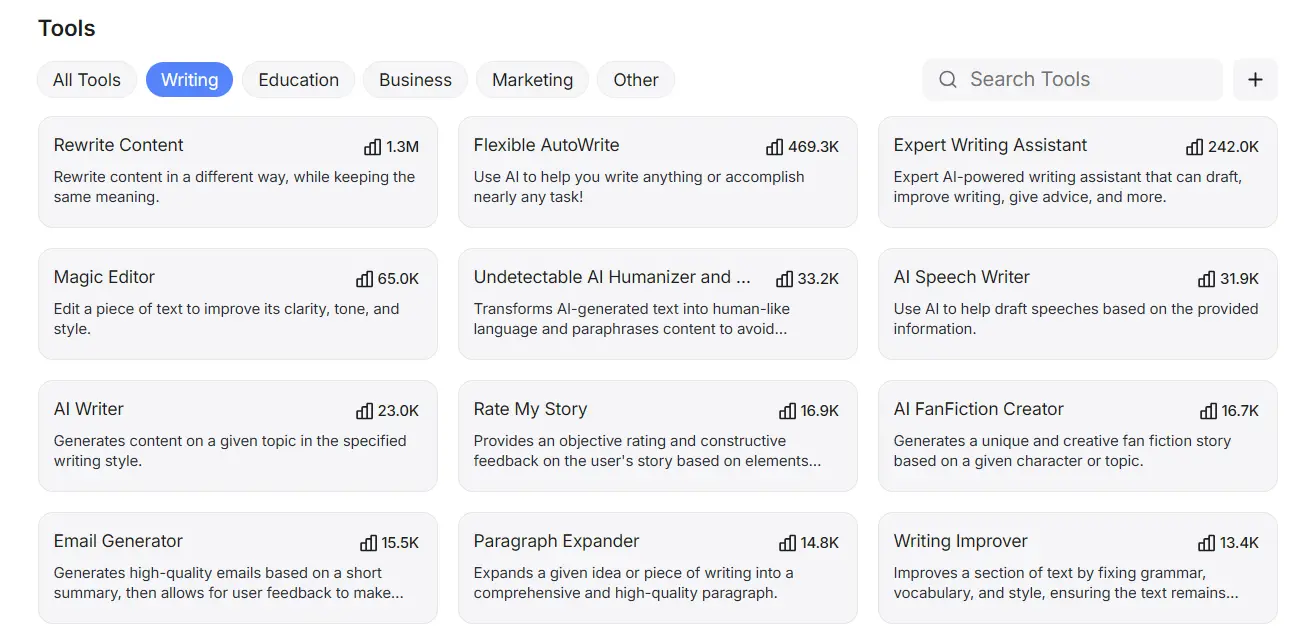Click the magnifier icon in Search Tools
1312x638 pixels.
pos(948,80)
